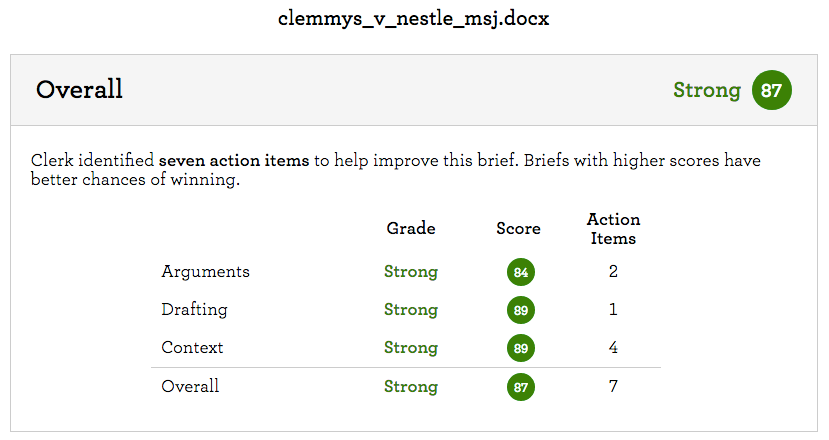Click the total action items count of 7
This screenshot has height=440, width=829.
(x=614, y=386)
